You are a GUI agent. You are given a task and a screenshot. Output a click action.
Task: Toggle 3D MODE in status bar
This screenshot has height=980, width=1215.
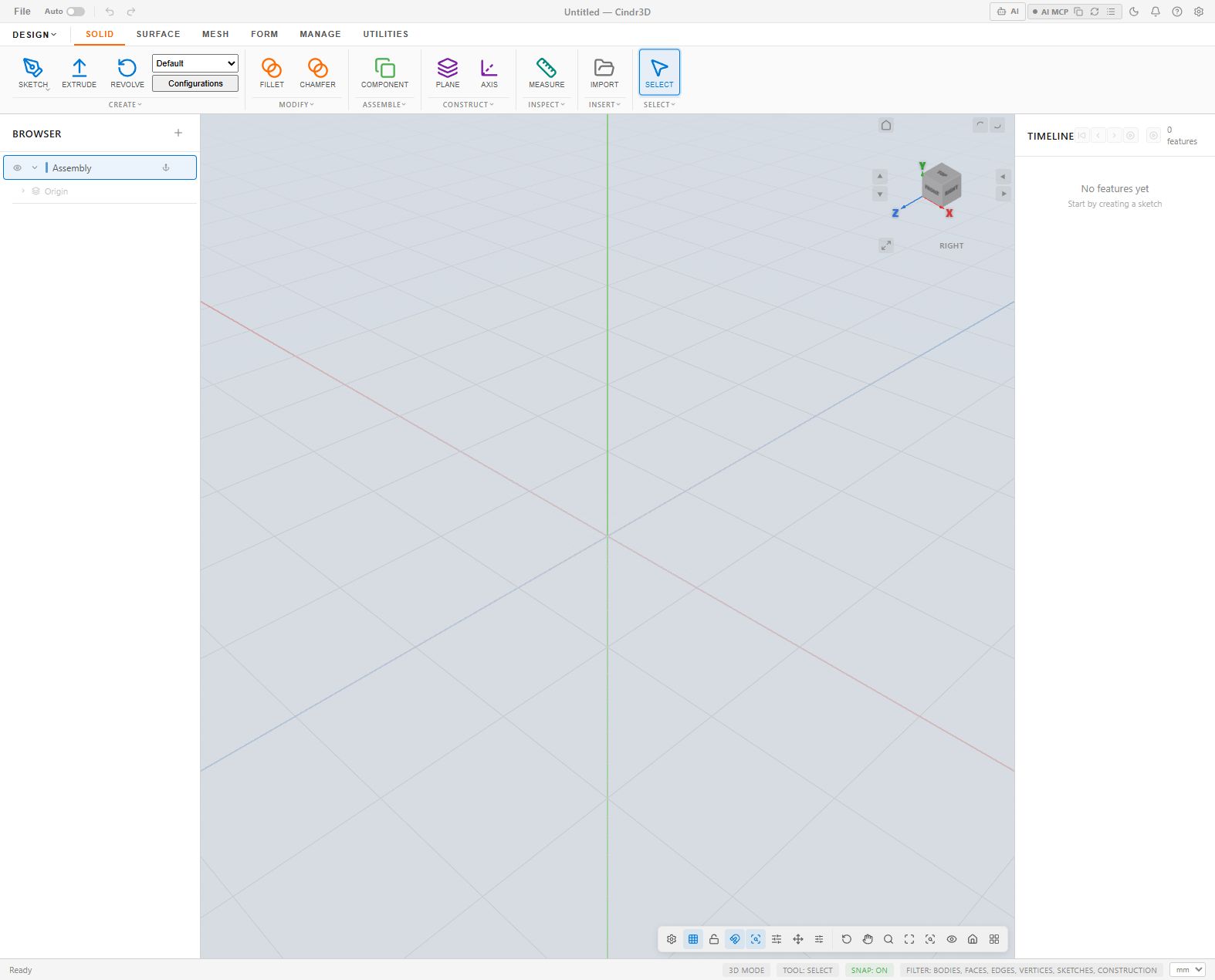(x=746, y=970)
